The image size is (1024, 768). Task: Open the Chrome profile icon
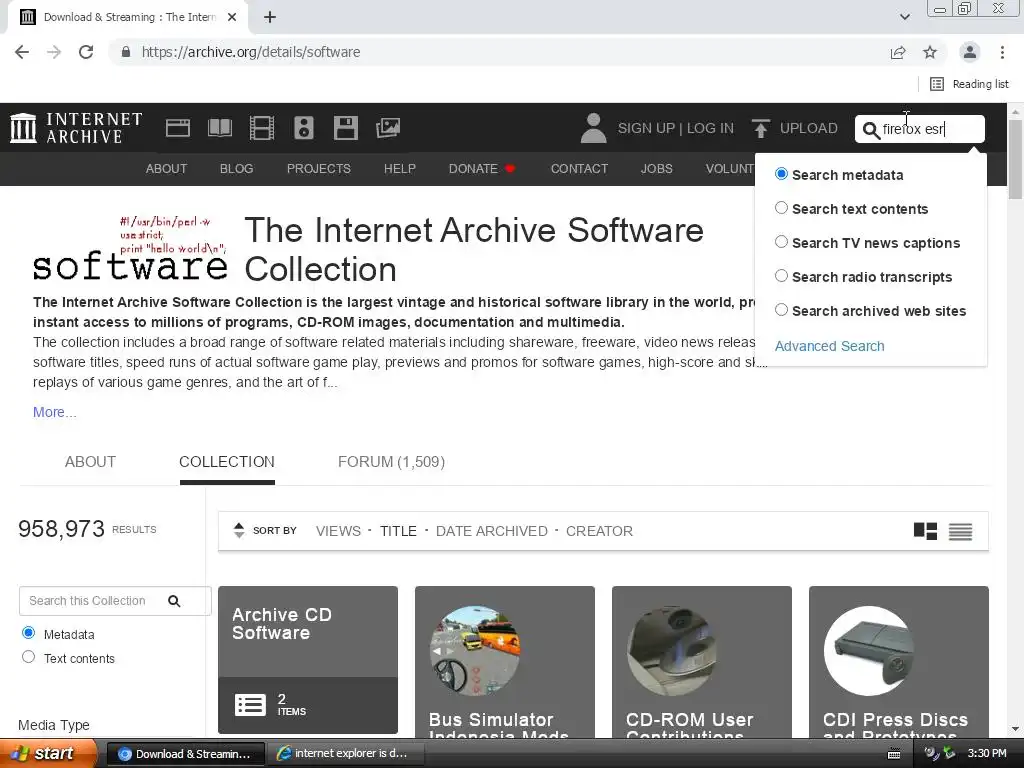pos(970,52)
